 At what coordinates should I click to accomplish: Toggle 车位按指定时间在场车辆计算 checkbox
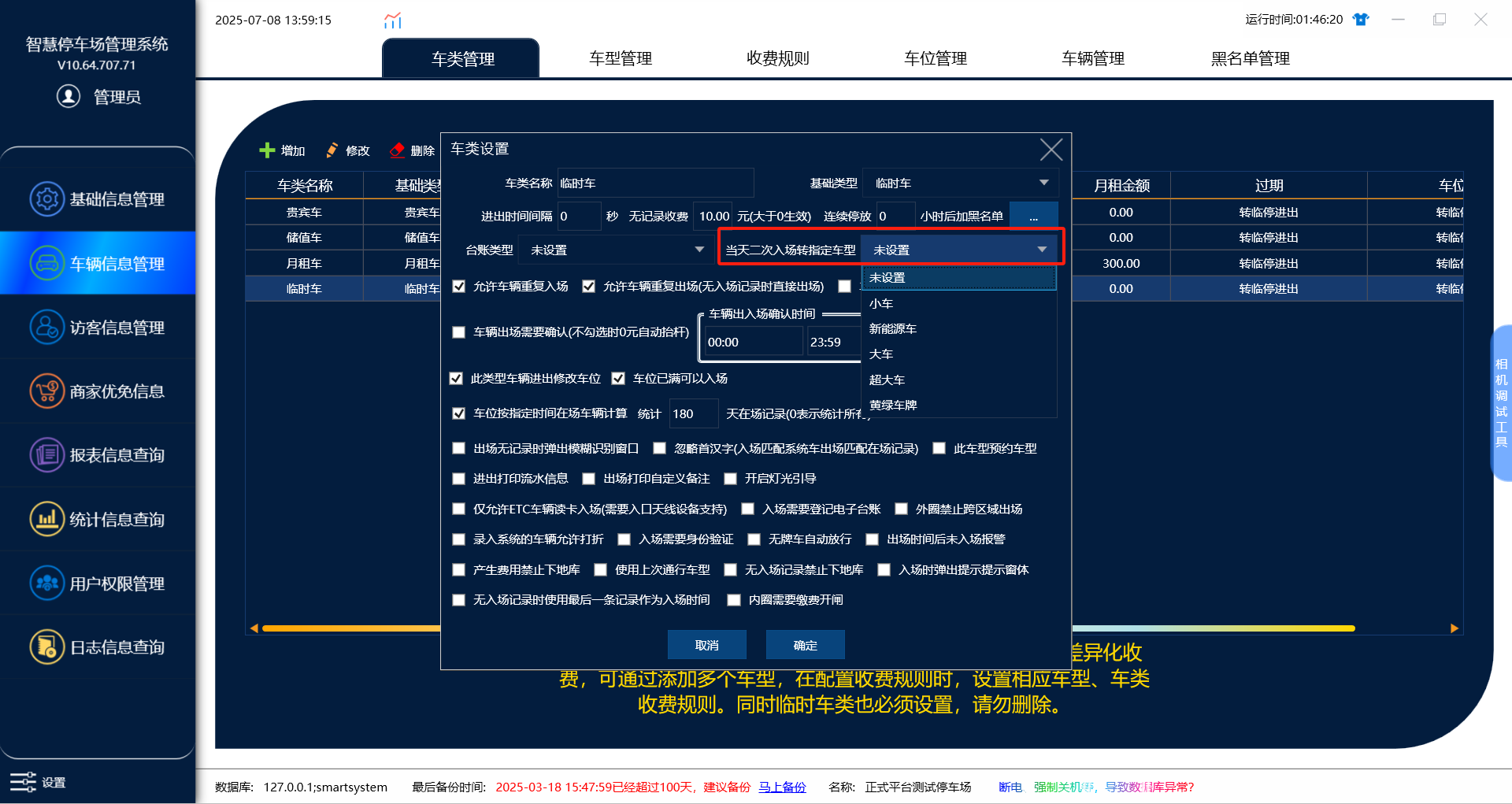(x=459, y=413)
